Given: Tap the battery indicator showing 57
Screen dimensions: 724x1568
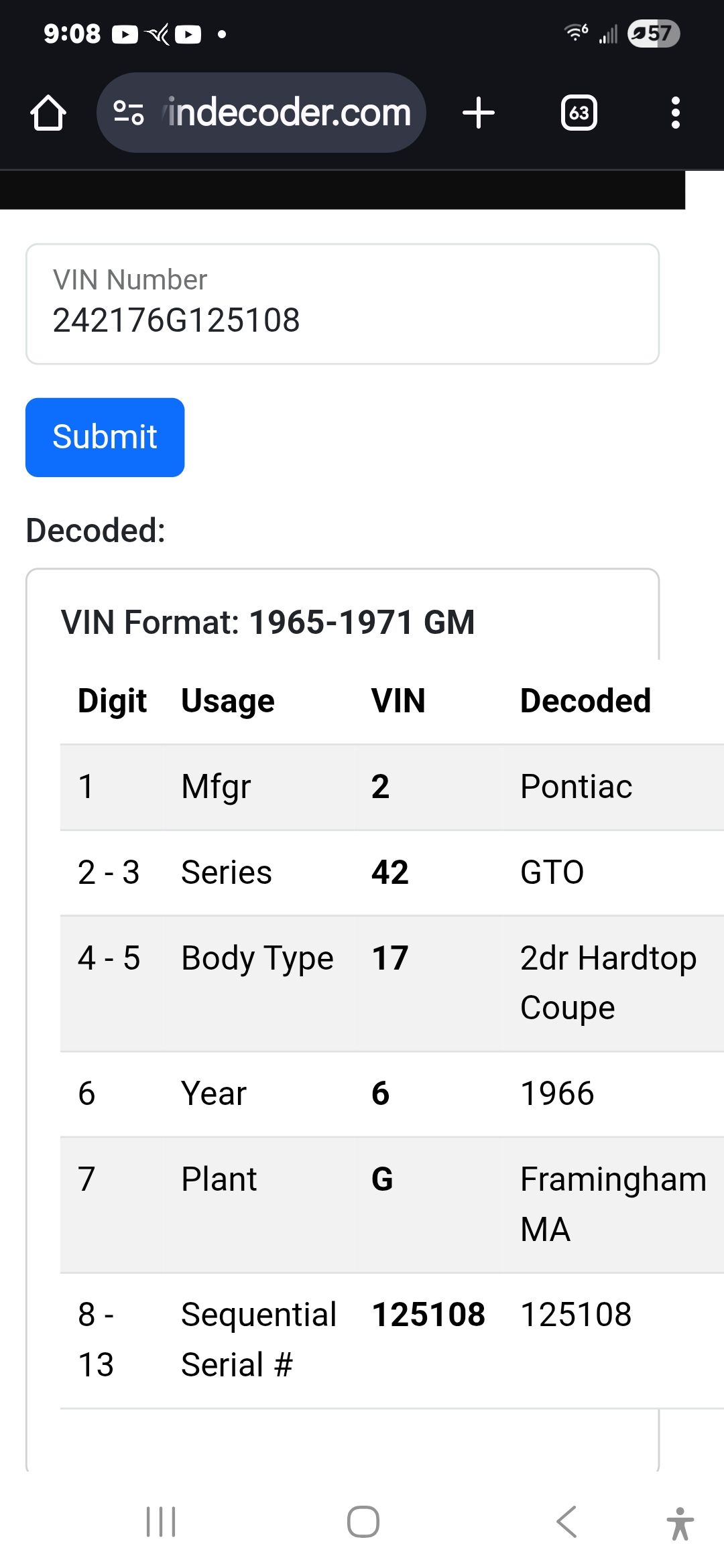Looking at the screenshot, I should click(x=654, y=34).
